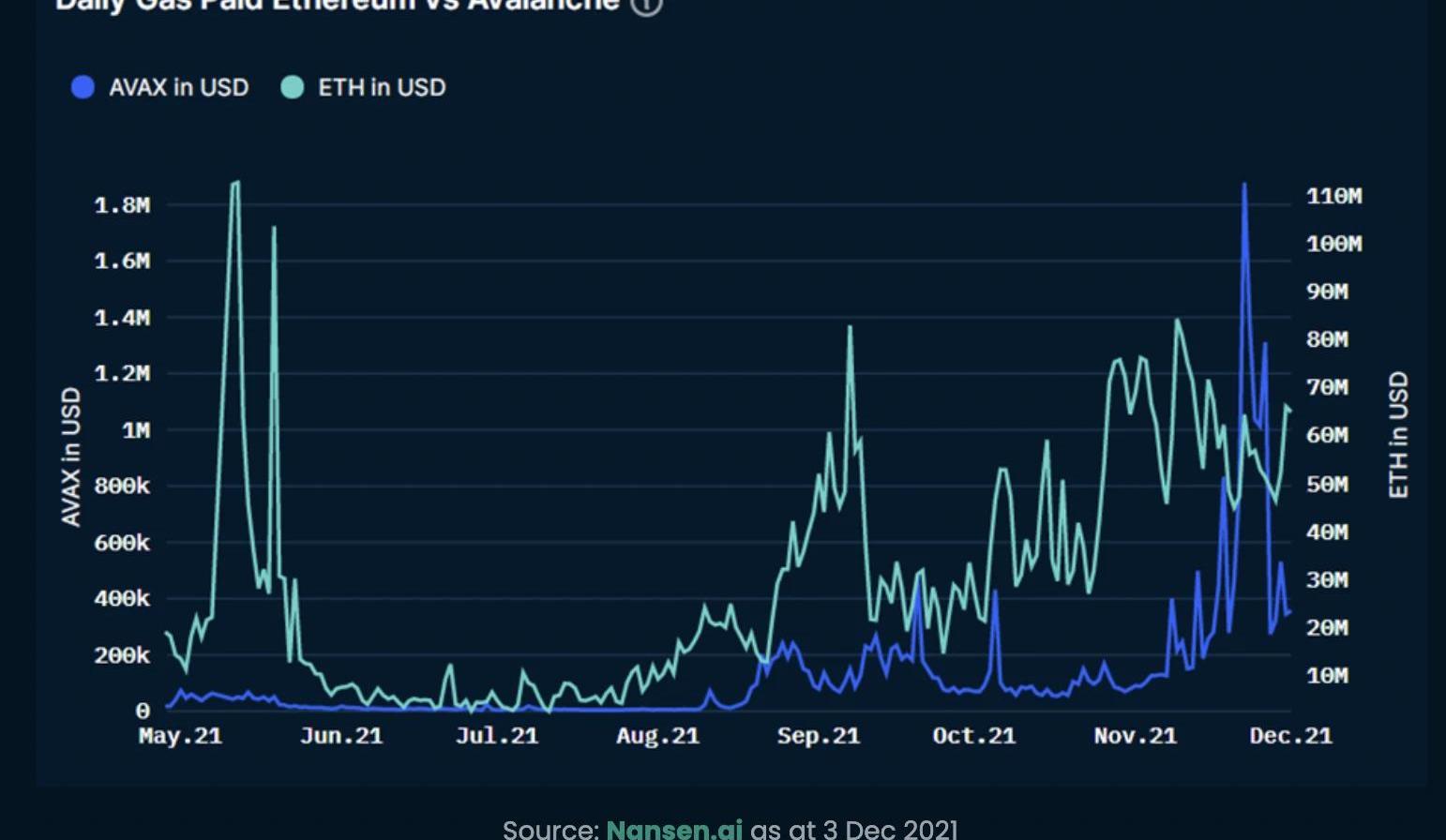Image resolution: width=1446 pixels, height=840 pixels.
Task: Click the teal ETH spike at early September
Action: pos(850,328)
